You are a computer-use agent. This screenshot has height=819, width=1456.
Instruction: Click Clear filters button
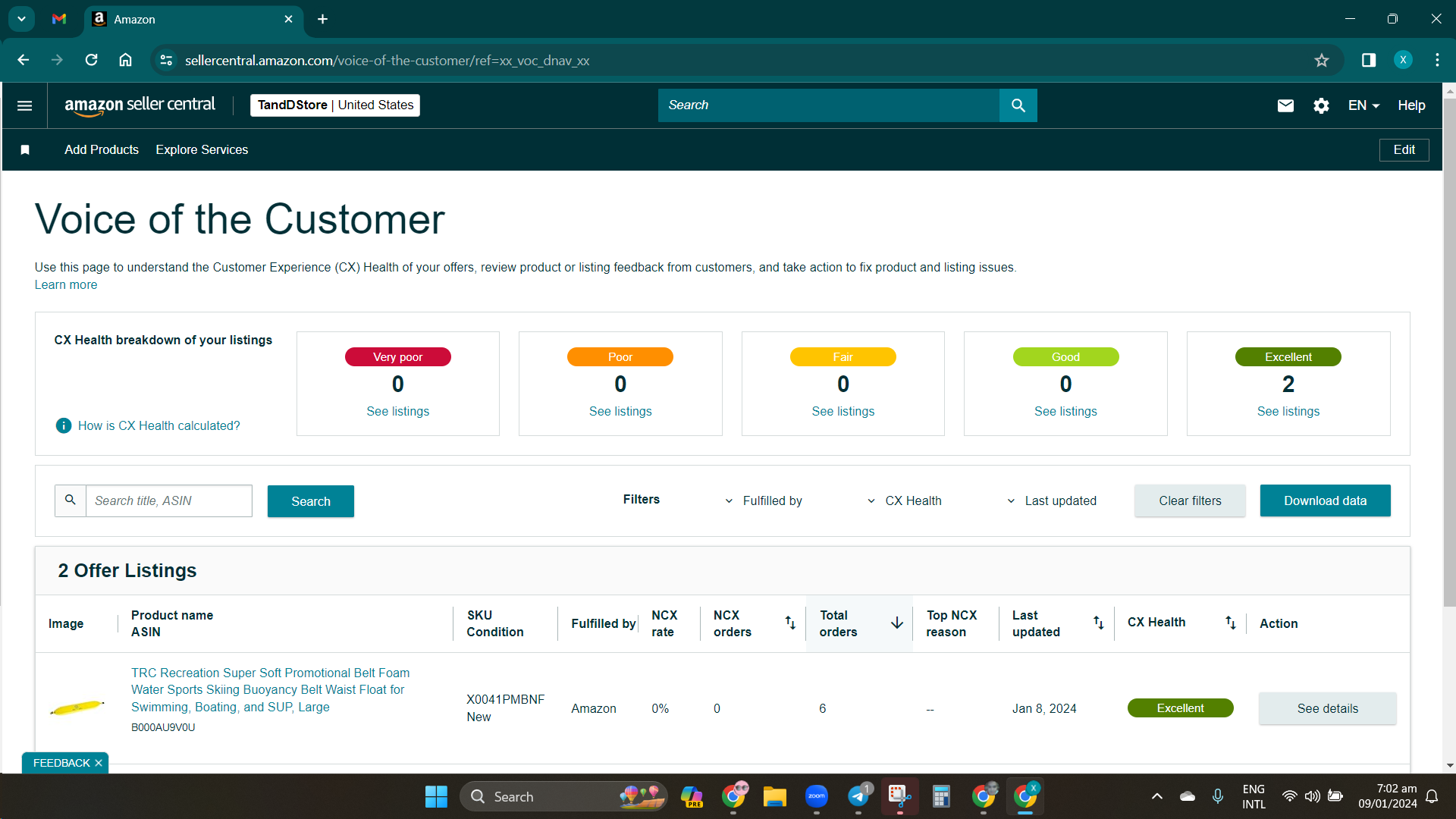[1190, 500]
